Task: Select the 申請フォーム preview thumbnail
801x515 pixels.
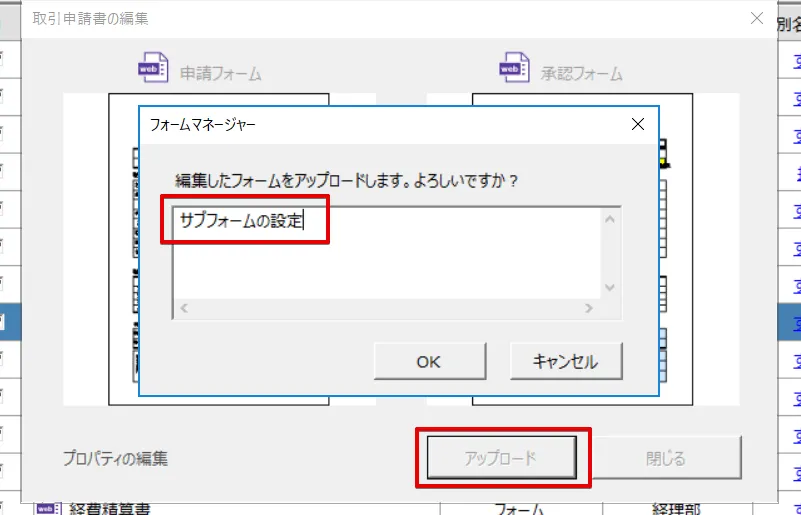Action: click(x=219, y=249)
